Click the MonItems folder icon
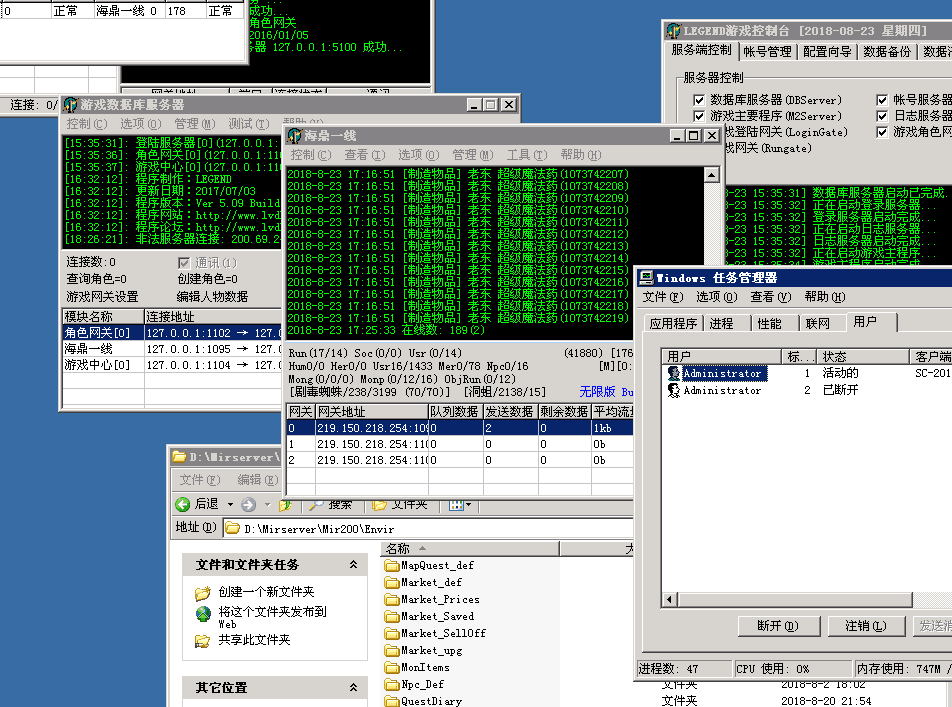This screenshot has height=707, width=952. [x=392, y=667]
